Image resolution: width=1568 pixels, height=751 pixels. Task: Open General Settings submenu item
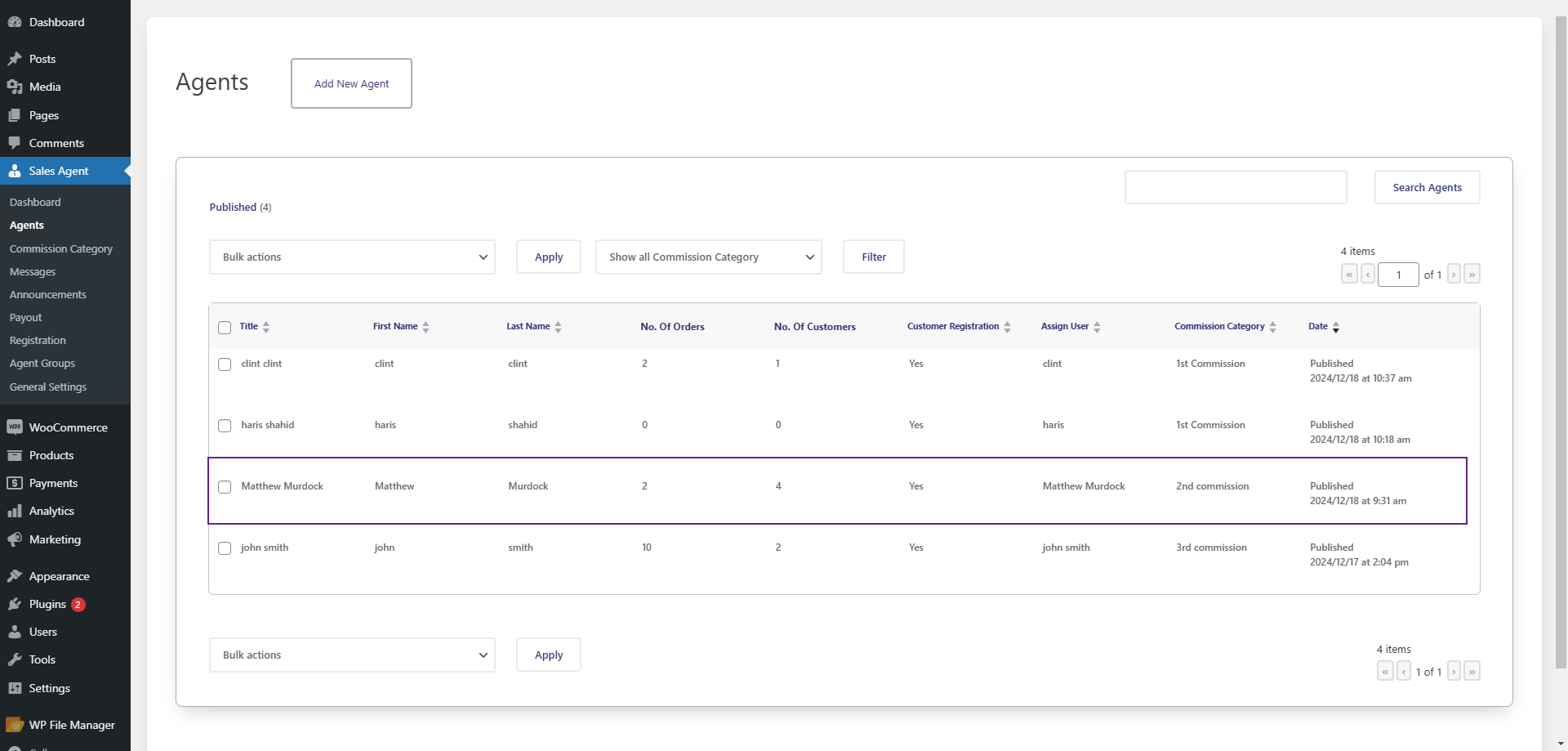pyautogui.click(x=48, y=387)
